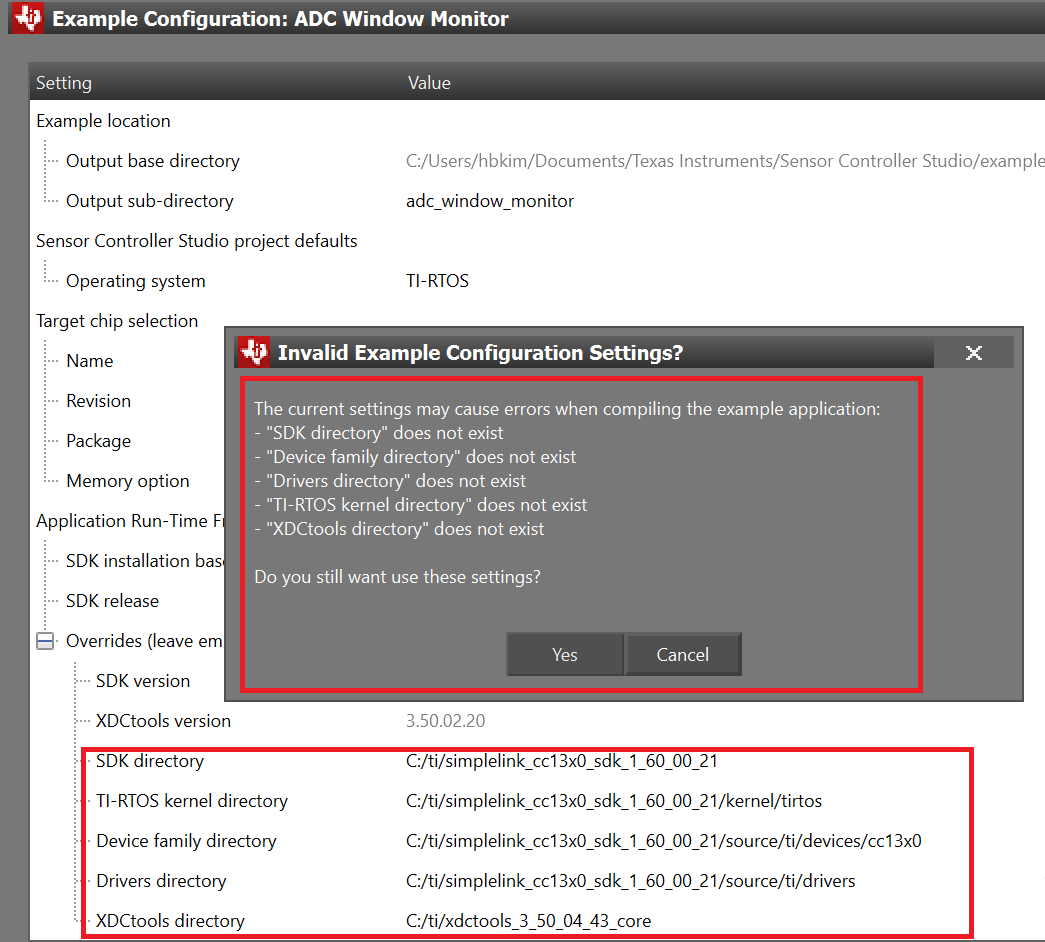
Task: Select the Overrides section label
Action: 144,641
